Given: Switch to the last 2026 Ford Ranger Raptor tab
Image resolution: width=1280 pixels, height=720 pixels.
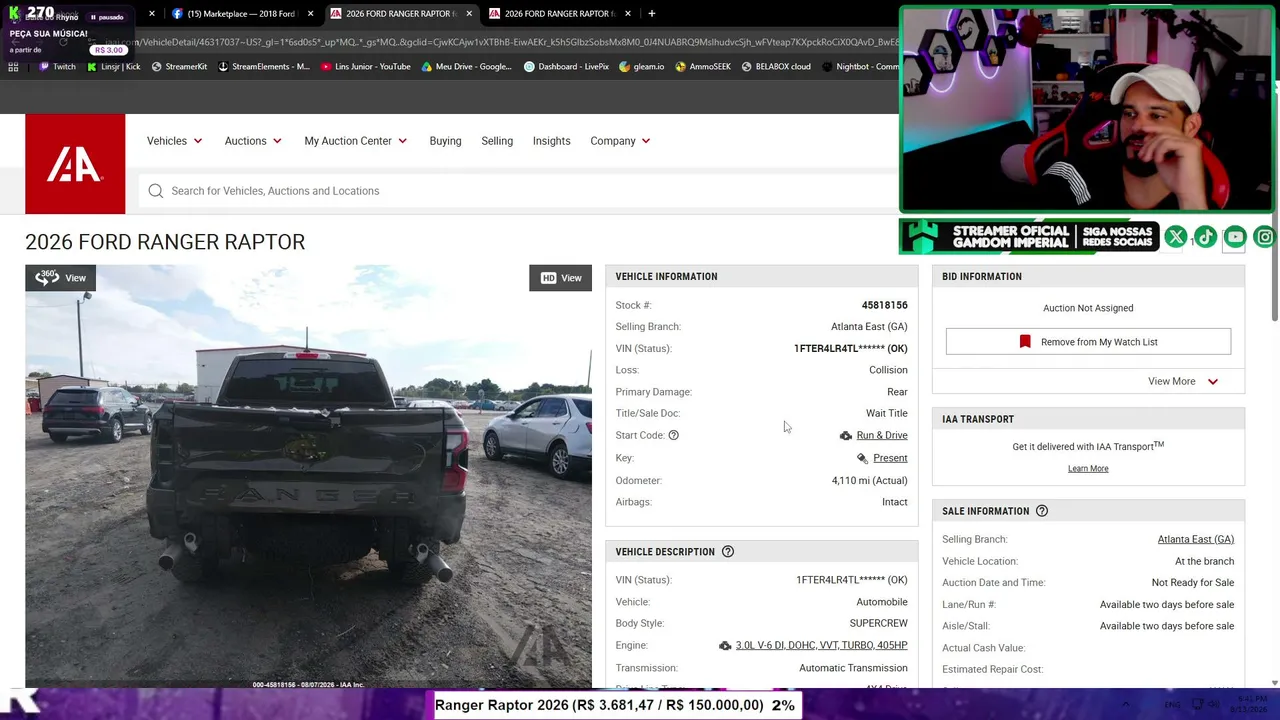Looking at the screenshot, I should point(558,14).
